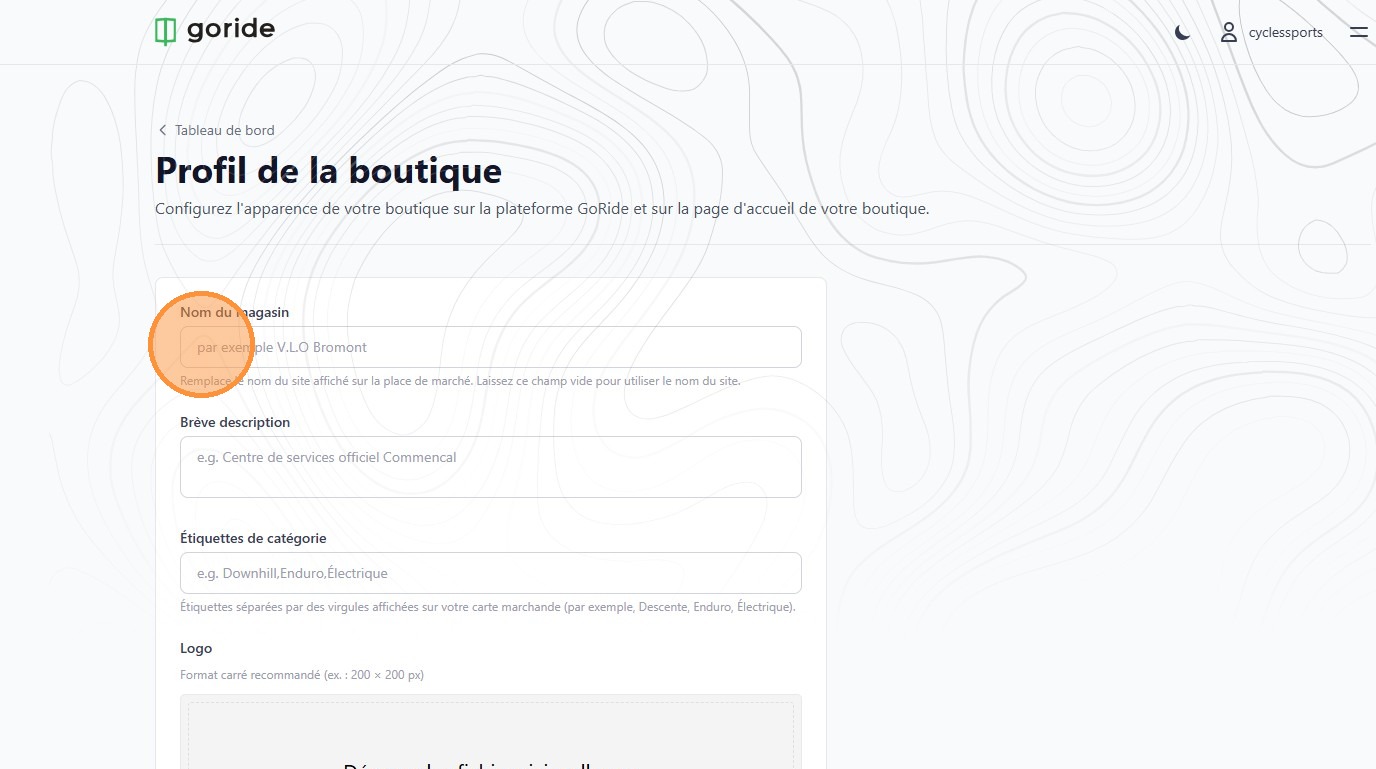Click the Étiquettes de catégorie label
1376x769 pixels.
pyautogui.click(x=253, y=538)
